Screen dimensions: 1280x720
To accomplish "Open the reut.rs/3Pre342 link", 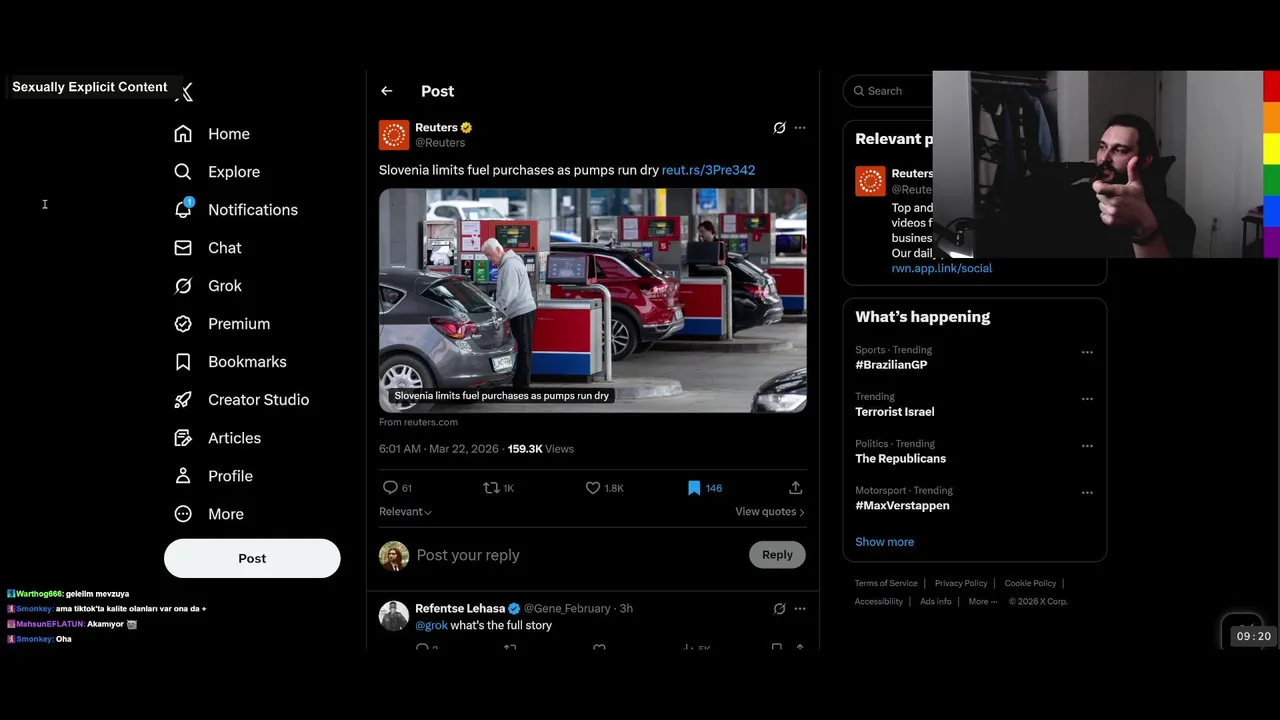I will [708, 170].
